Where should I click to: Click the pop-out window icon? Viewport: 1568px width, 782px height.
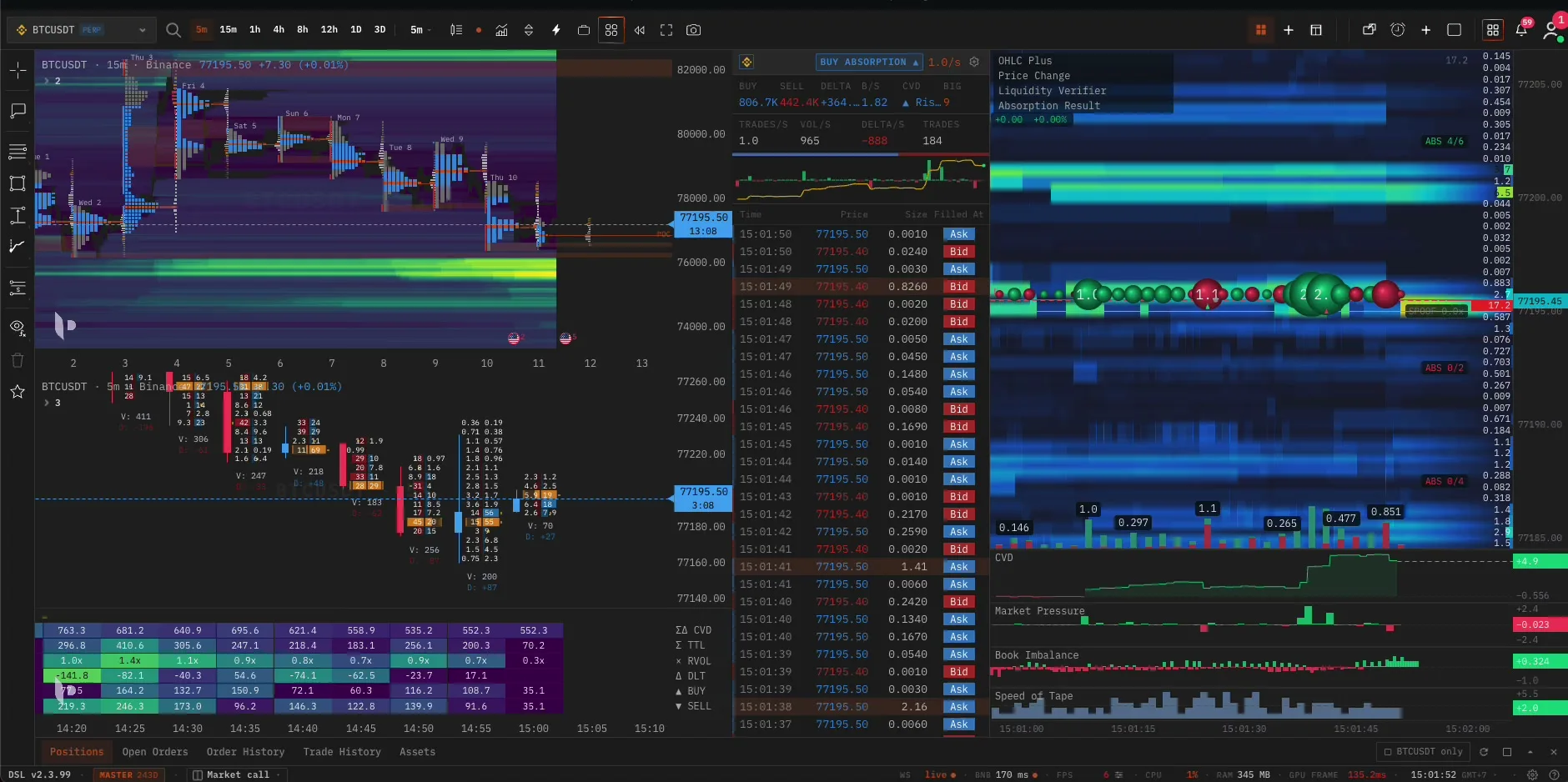click(1369, 30)
